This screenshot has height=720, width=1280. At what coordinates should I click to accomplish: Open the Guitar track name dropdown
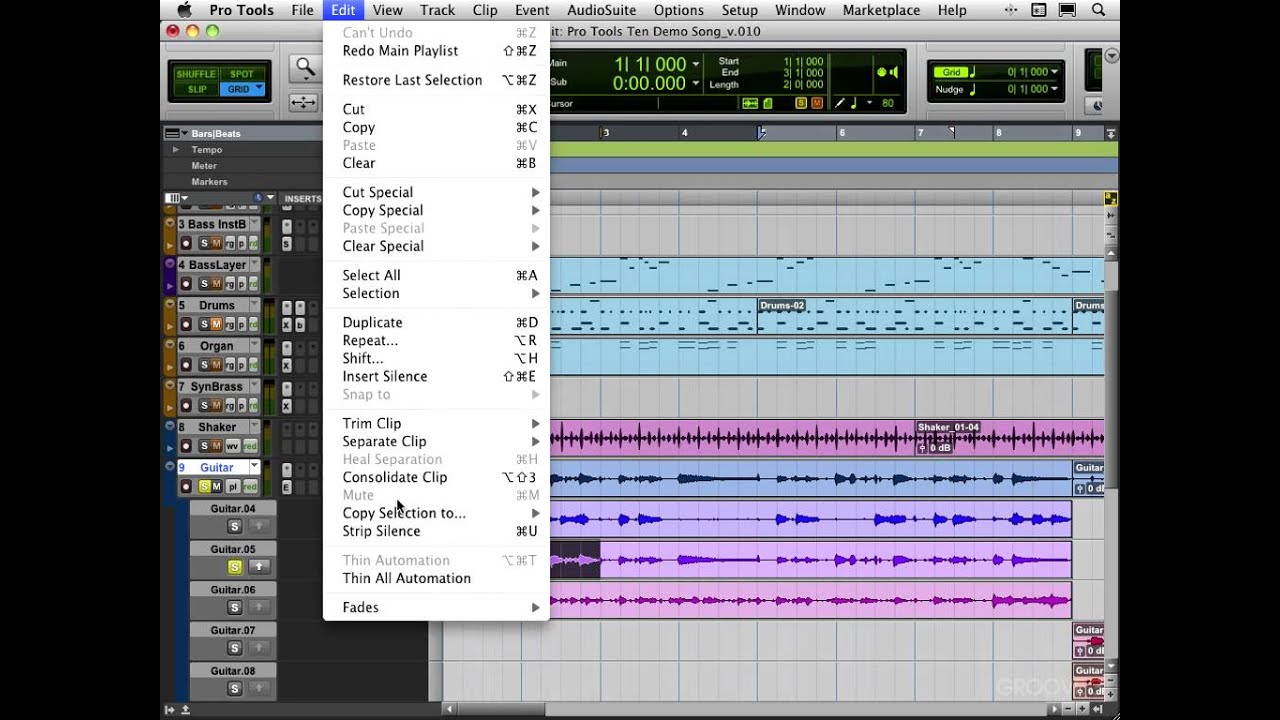[254, 467]
